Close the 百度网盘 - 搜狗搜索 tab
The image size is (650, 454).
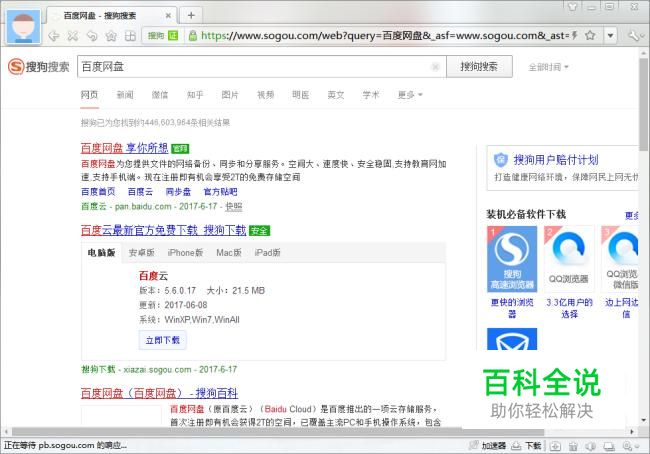tap(168, 16)
